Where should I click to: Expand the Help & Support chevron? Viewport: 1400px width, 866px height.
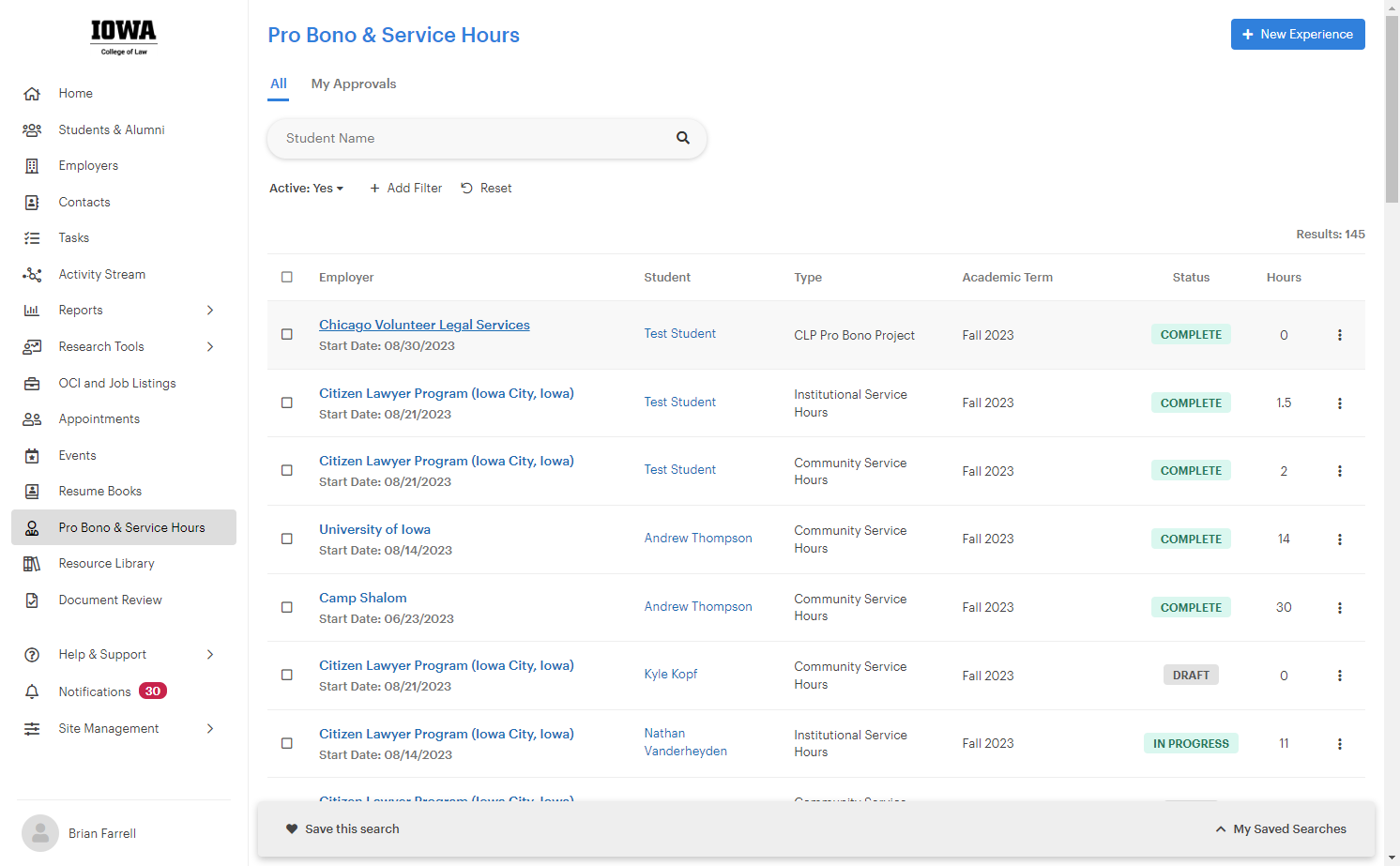(210, 655)
